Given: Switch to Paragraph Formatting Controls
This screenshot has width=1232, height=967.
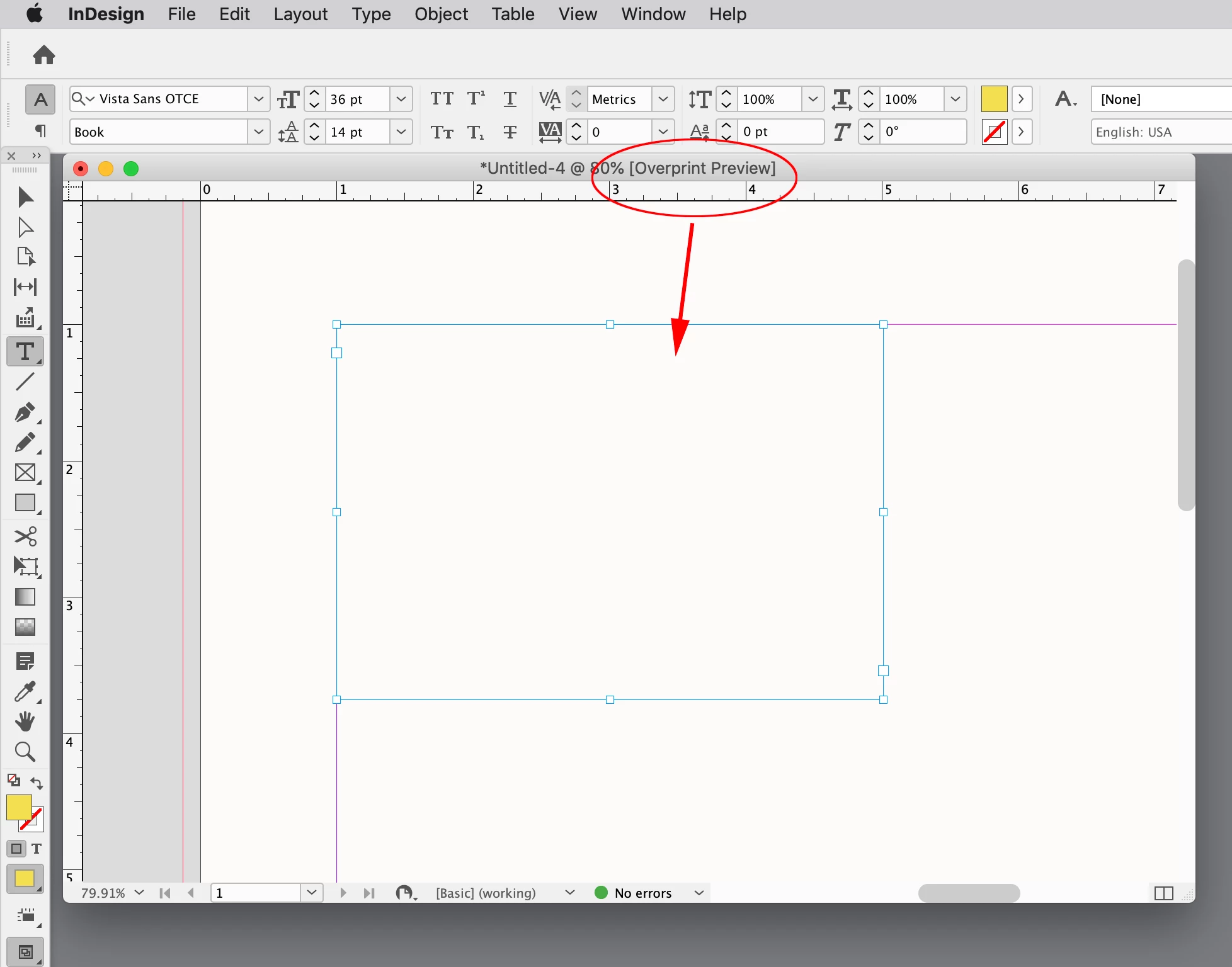Looking at the screenshot, I should pyautogui.click(x=40, y=131).
